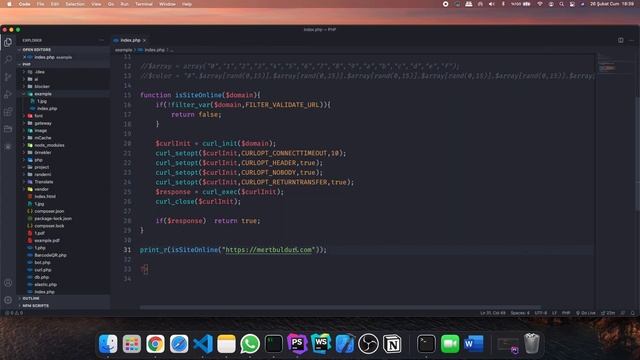Click the Go Live status bar button
Screen dimensions: 640x360
586,313
